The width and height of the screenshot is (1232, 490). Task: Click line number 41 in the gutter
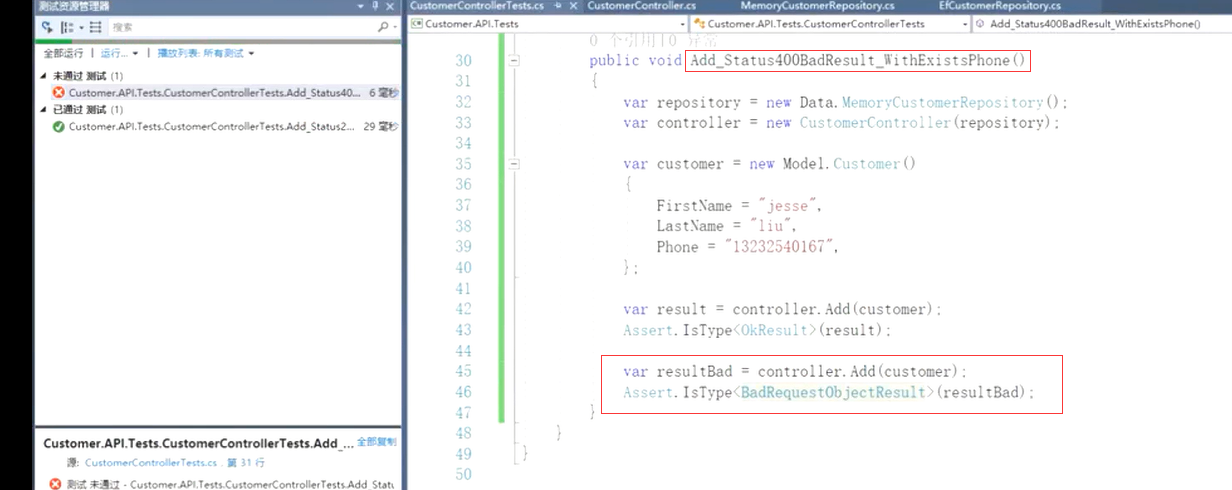pos(462,288)
